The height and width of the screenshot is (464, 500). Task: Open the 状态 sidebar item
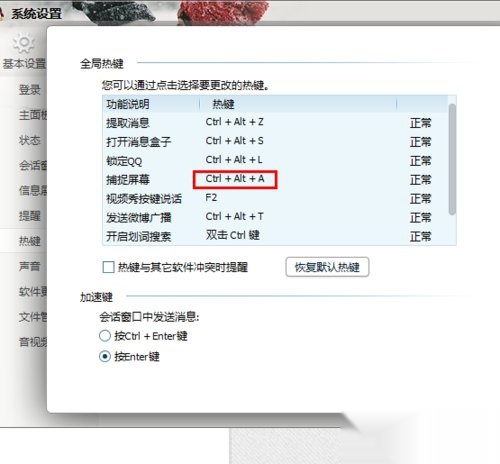pyautogui.click(x=30, y=140)
